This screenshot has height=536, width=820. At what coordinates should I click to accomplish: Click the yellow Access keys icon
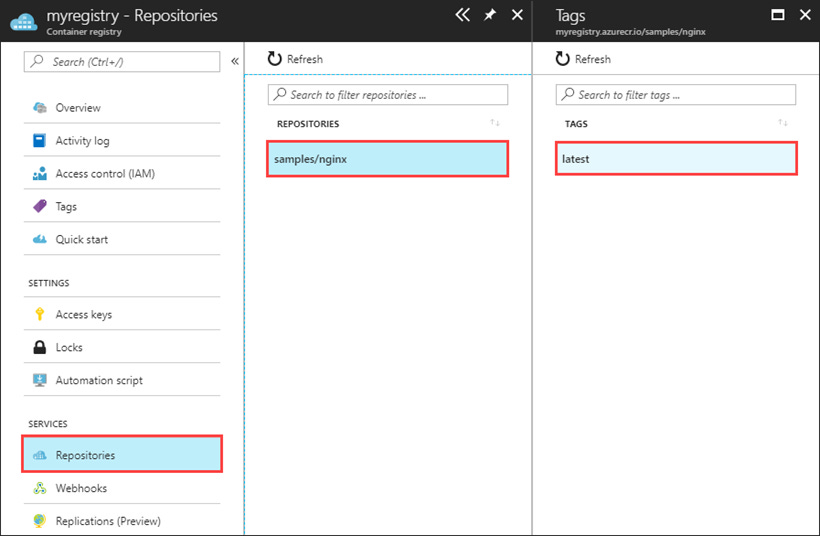pos(40,314)
